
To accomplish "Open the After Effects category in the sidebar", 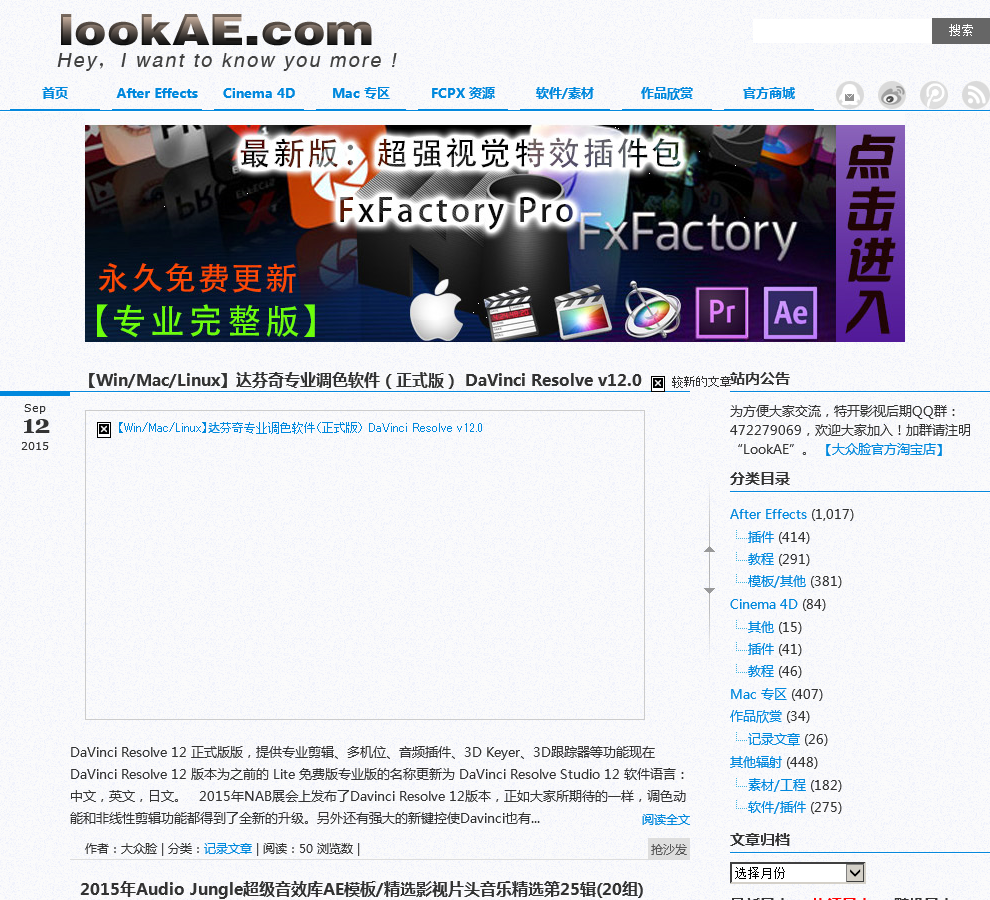I will (x=768, y=514).
